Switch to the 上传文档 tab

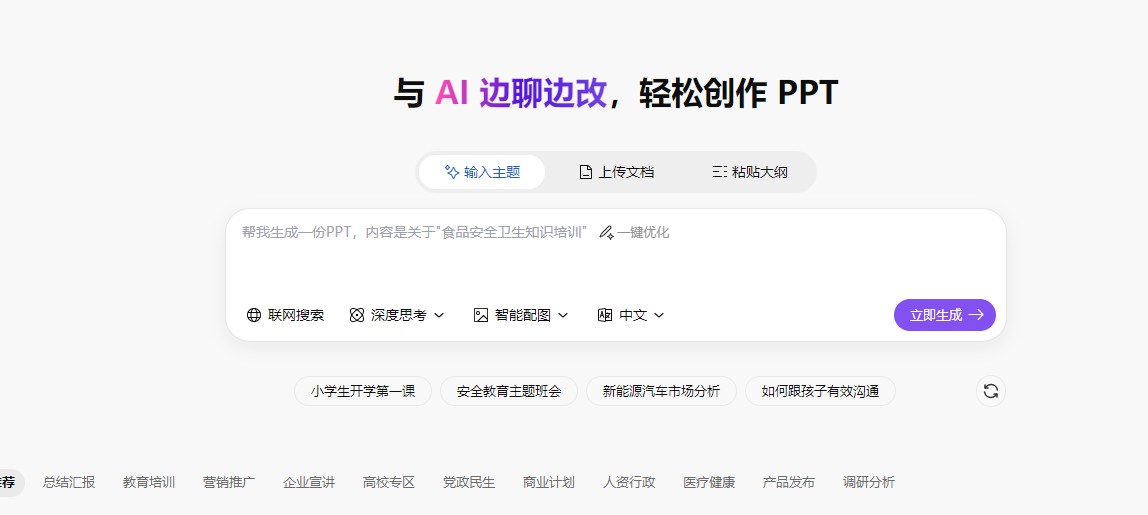point(616,172)
